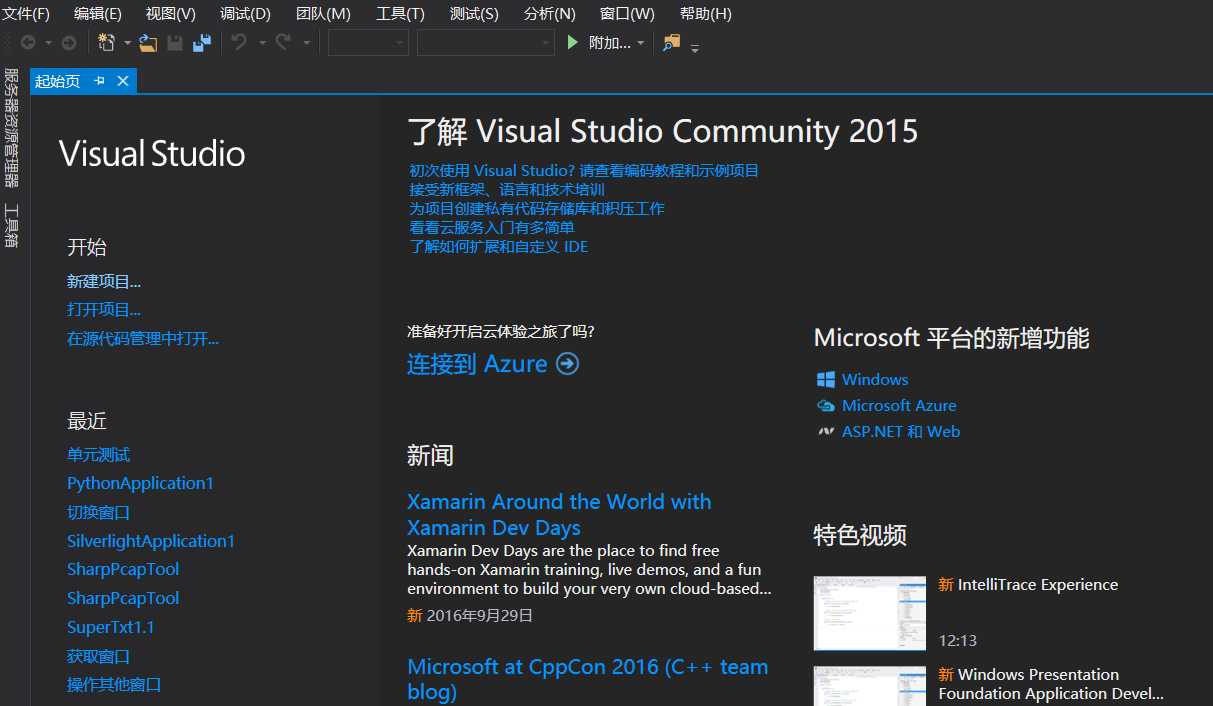Open the Solution Configurations combo box

click(368, 43)
